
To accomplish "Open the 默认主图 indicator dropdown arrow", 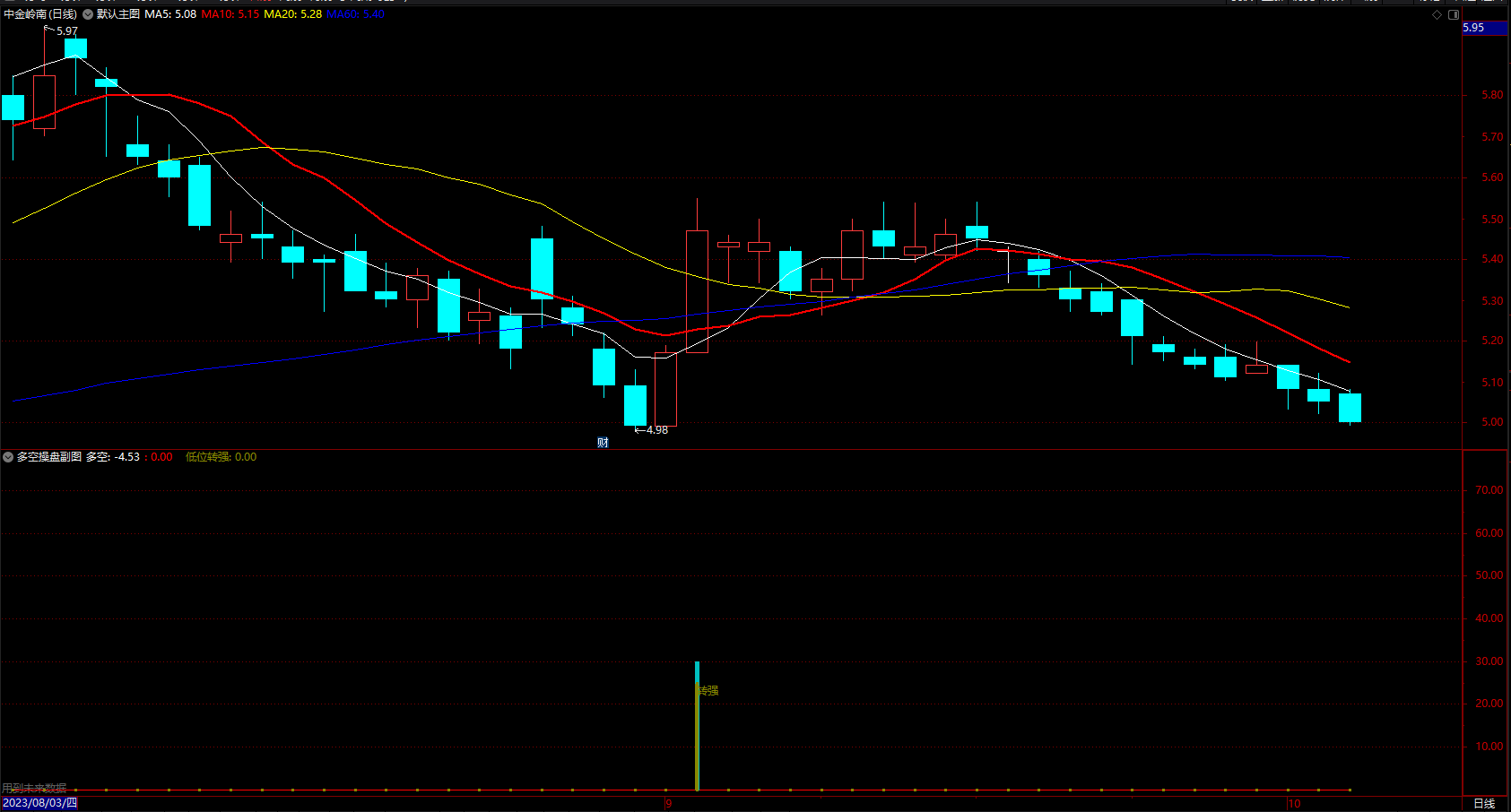I will point(88,14).
